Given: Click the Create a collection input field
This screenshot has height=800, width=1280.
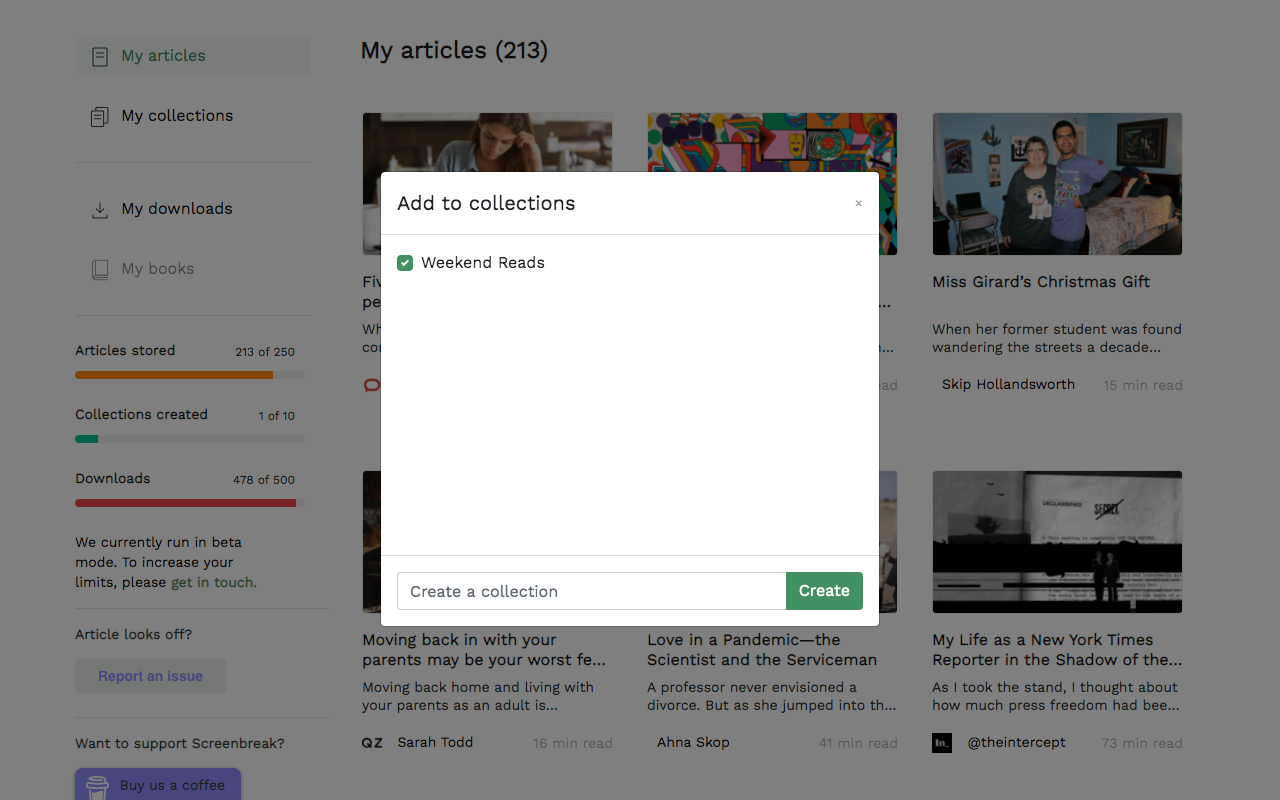Looking at the screenshot, I should pos(592,591).
